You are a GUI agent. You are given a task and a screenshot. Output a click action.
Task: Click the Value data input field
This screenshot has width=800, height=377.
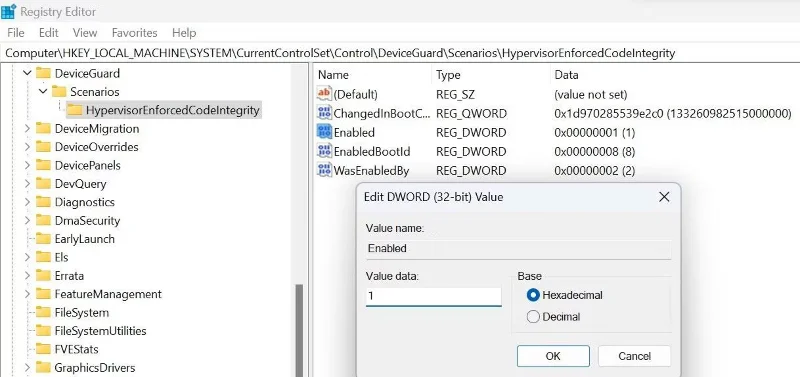(x=434, y=296)
